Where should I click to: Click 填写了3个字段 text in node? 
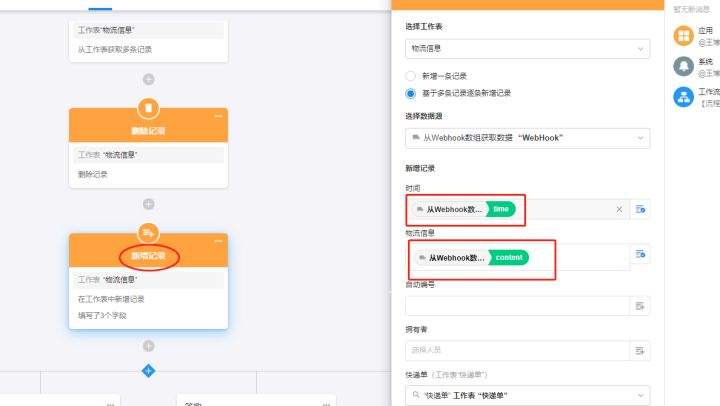[x=102, y=316]
